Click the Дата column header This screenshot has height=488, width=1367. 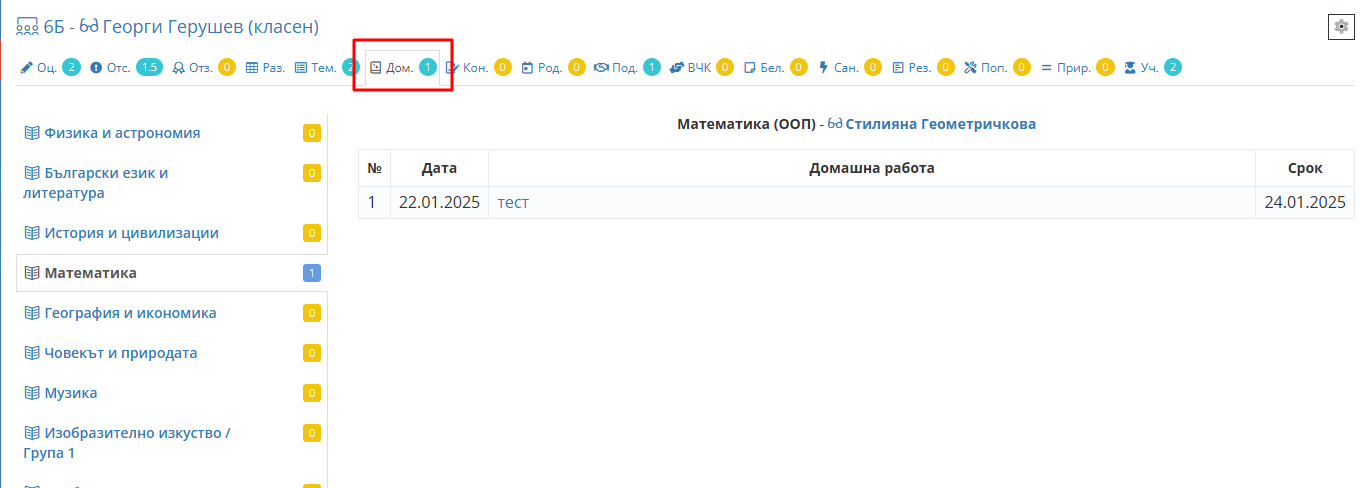[439, 168]
